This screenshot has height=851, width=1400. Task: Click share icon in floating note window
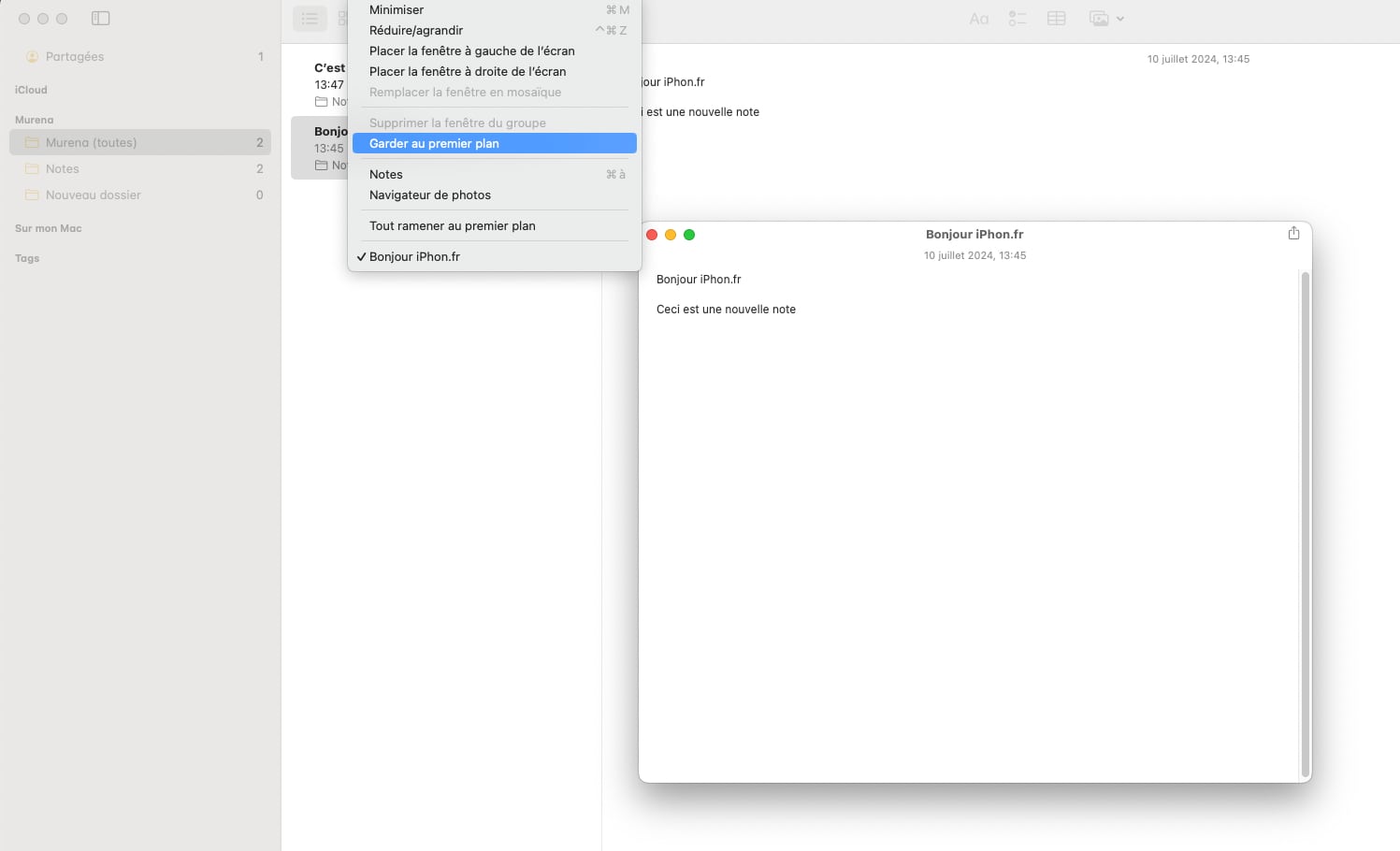(x=1293, y=233)
